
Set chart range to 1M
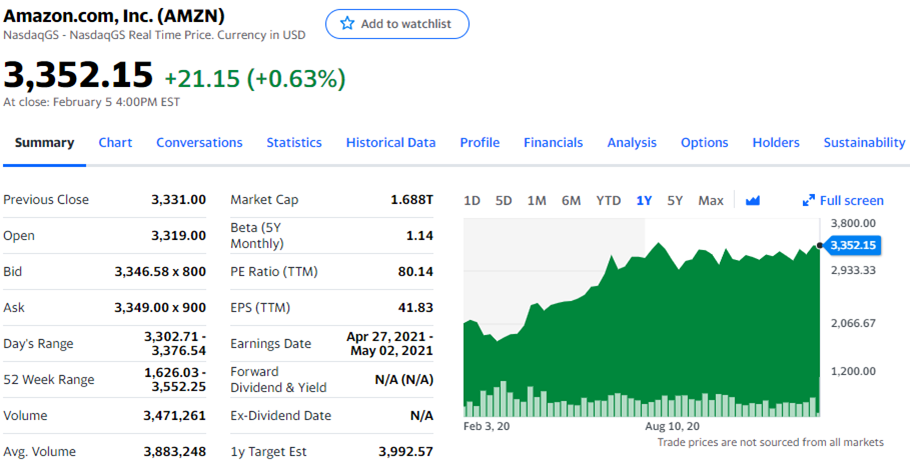[x=537, y=201]
